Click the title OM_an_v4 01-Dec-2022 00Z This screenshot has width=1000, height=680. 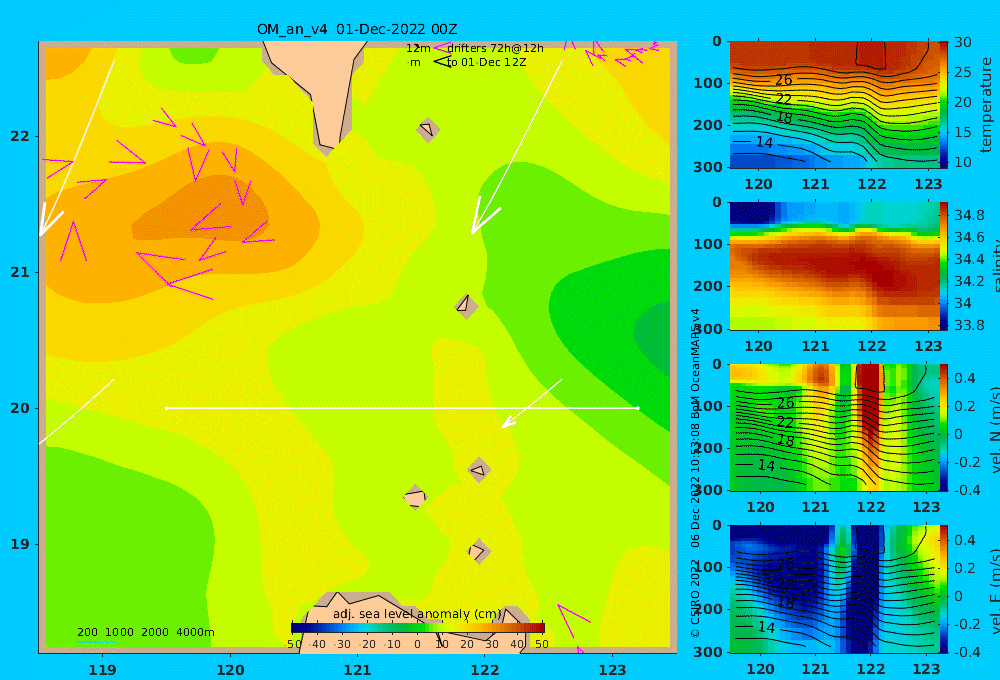357,29
